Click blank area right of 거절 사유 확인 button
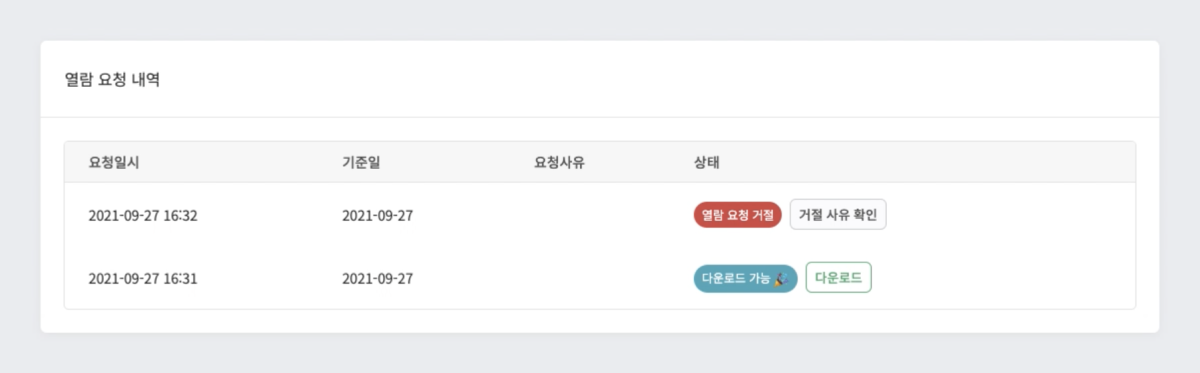Screen dimensions: 1200x373 tap(1010, 215)
